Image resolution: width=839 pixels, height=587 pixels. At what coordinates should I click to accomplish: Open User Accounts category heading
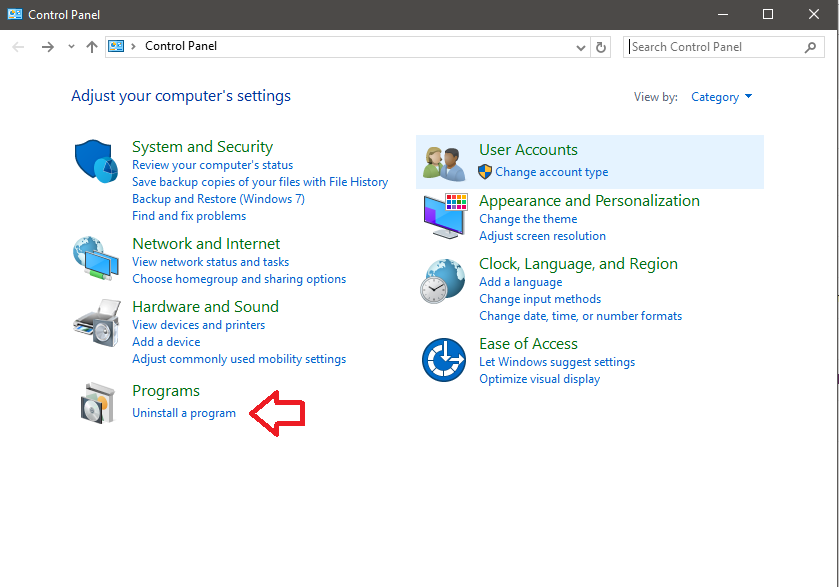coord(528,150)
